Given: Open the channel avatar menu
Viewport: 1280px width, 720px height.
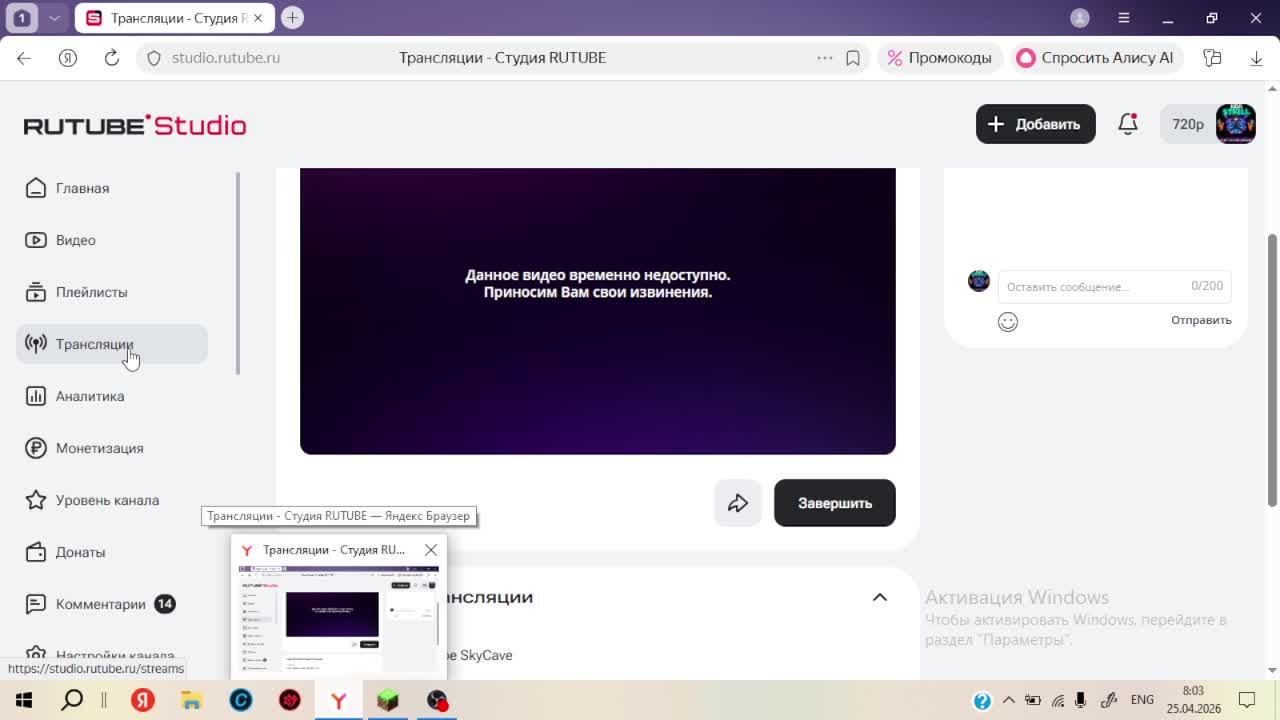Looking at the screenshot, I should [x=1236, y=124].
